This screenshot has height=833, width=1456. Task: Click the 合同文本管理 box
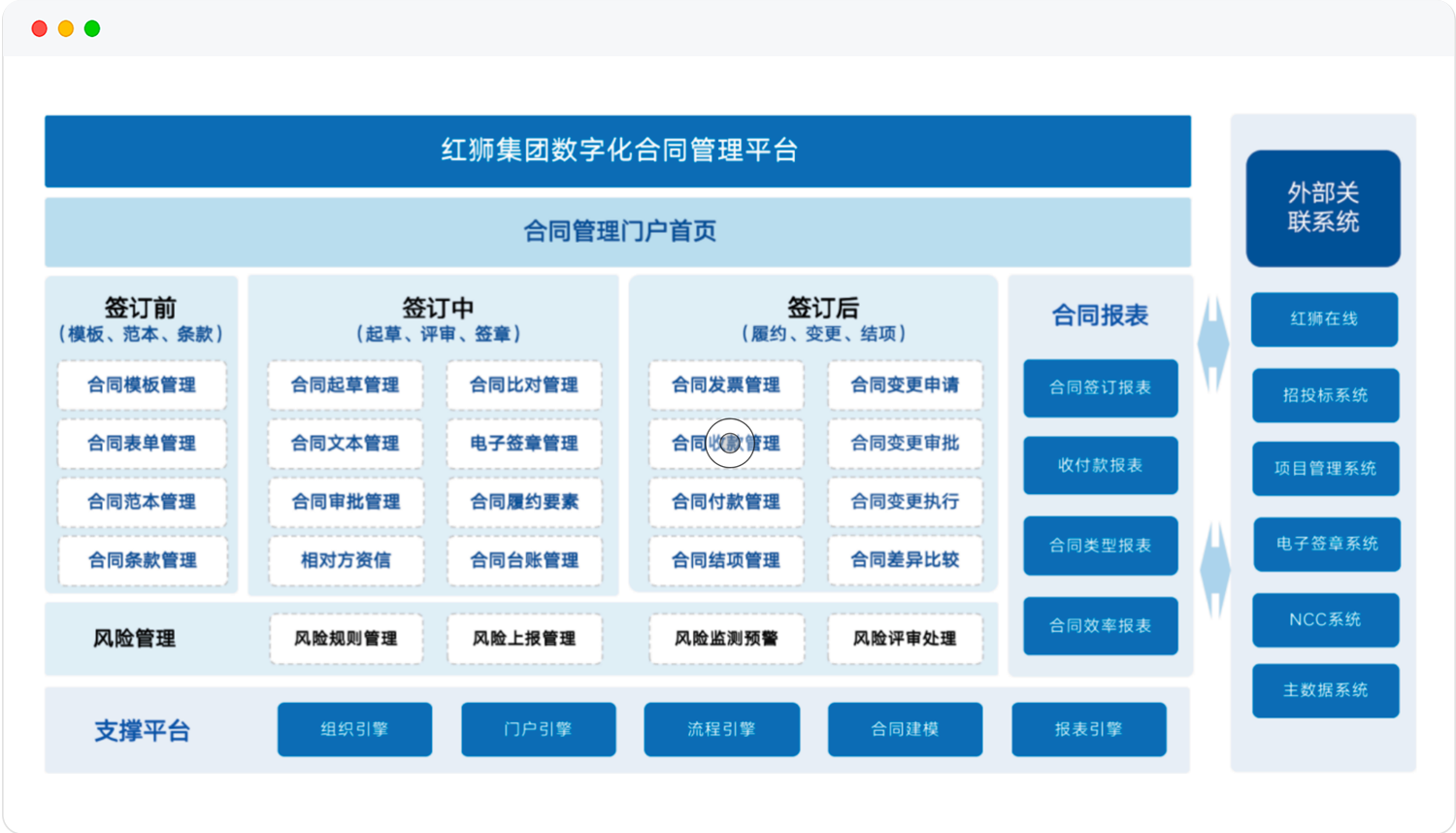pos(346,444)
